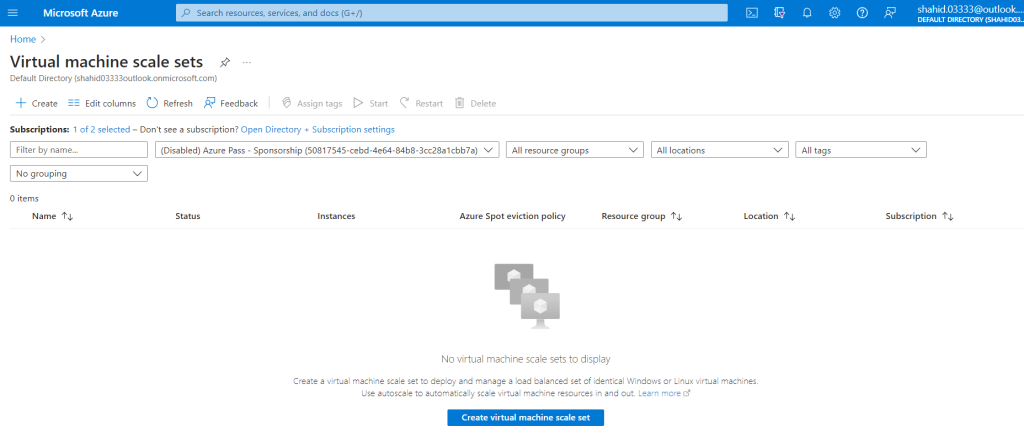Click Refresh in the command bar
1024x437 pixels.
(170, 103)
